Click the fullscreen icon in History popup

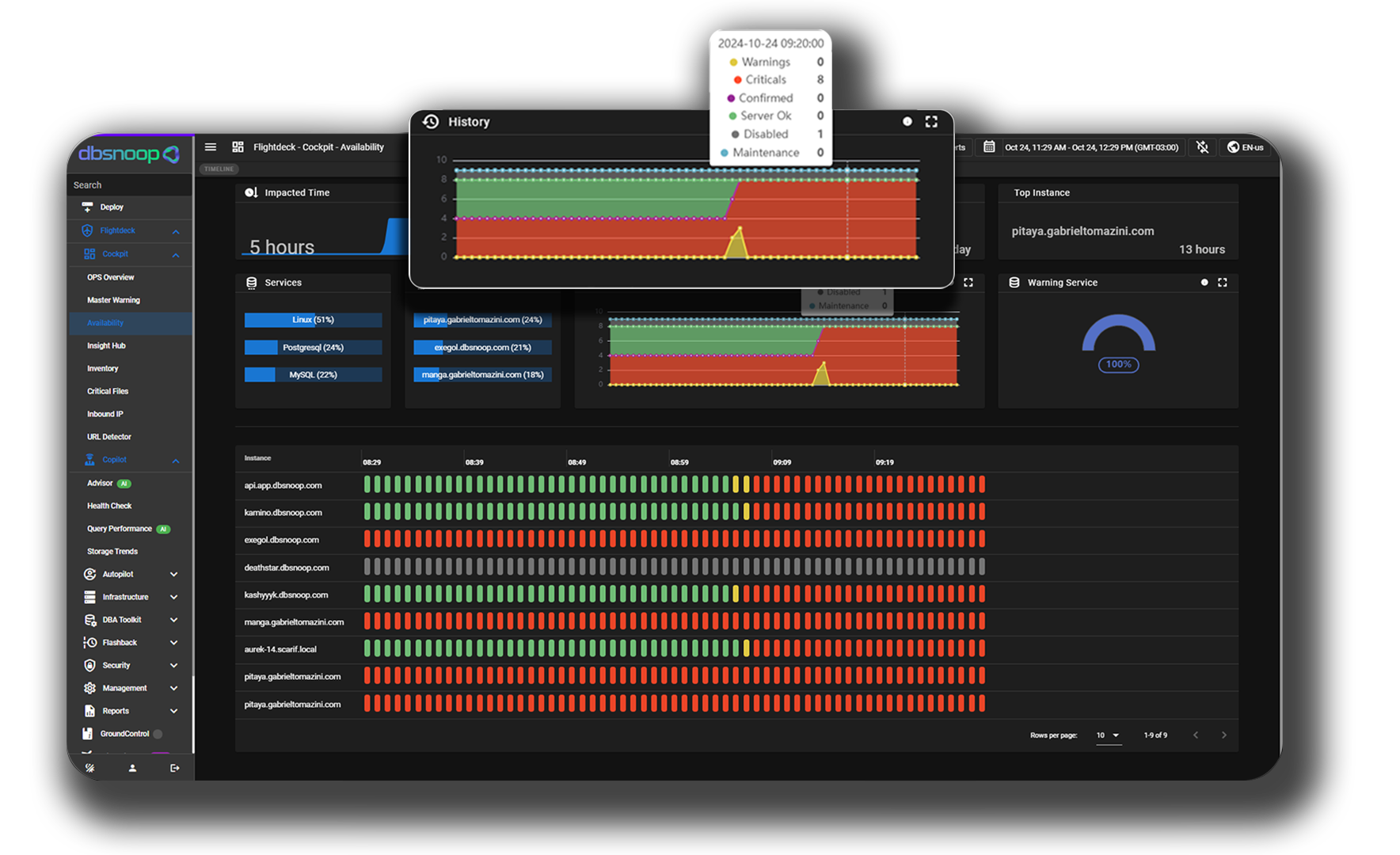click(x=931, y=122)
